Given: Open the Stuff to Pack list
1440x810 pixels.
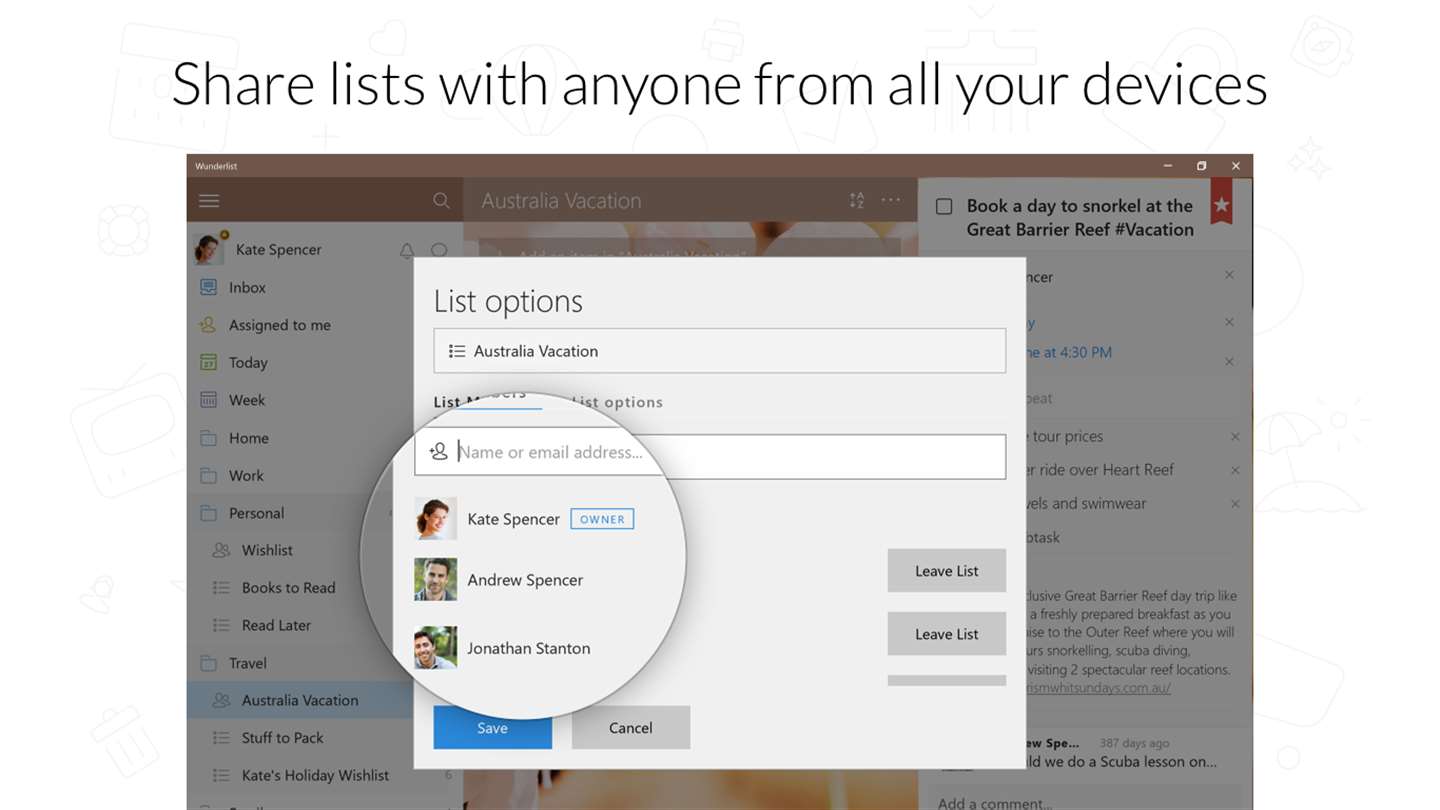Looking at the screenshot, I should 282,738.
